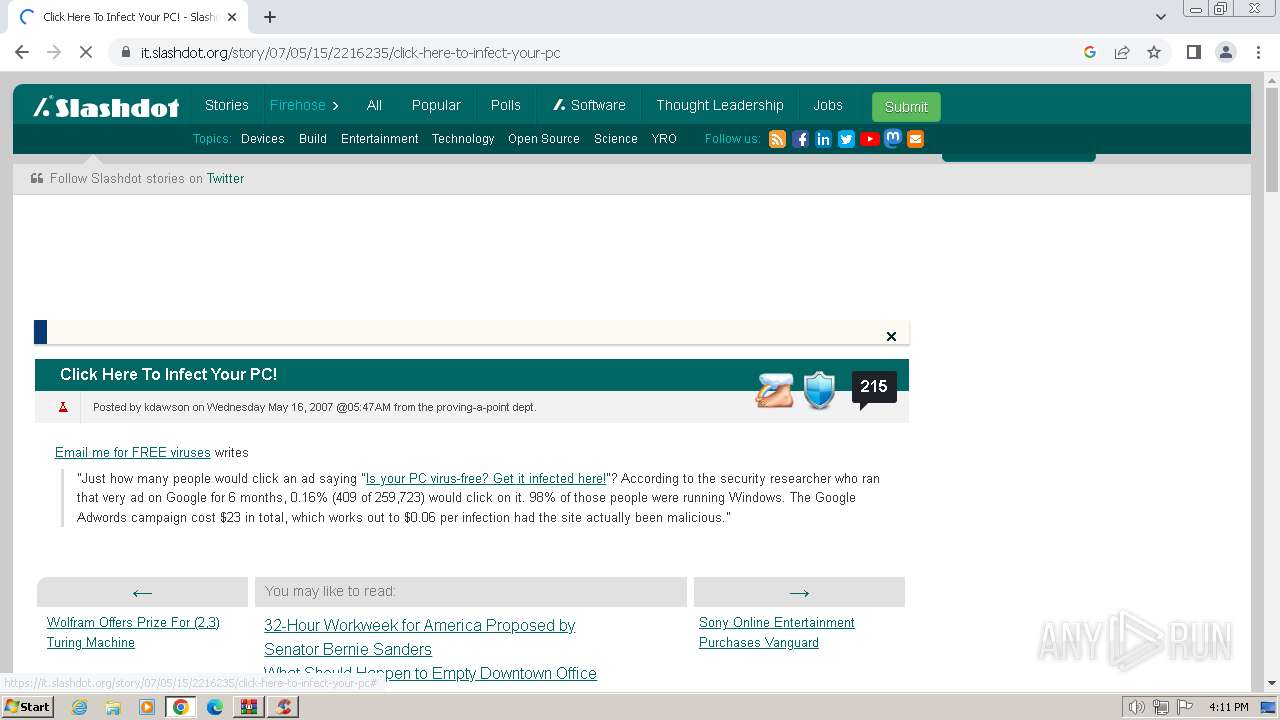Bookmark this page with star icon

tap(1154, 52)
